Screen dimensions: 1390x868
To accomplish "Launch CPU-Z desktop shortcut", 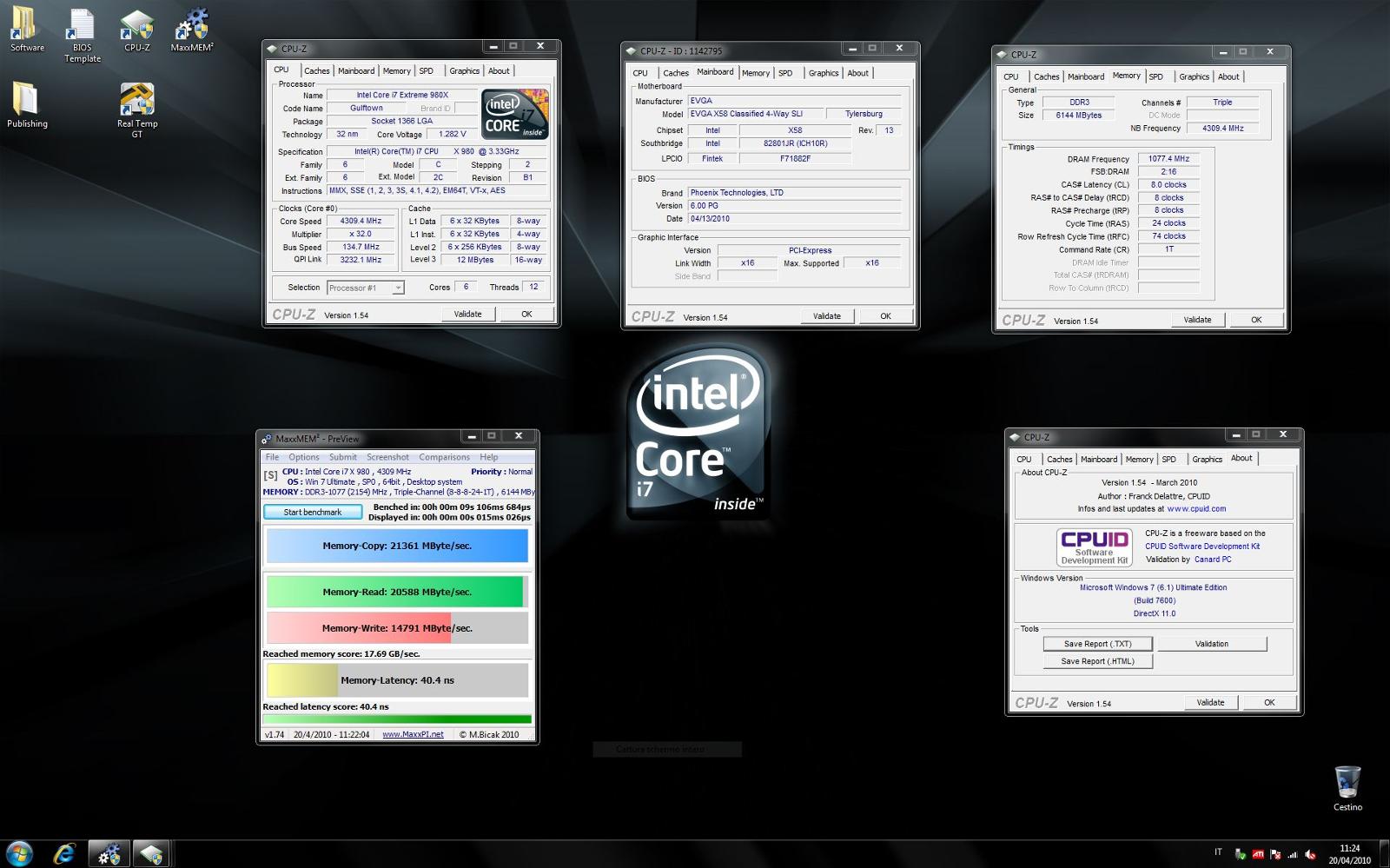I will (136, 30).
